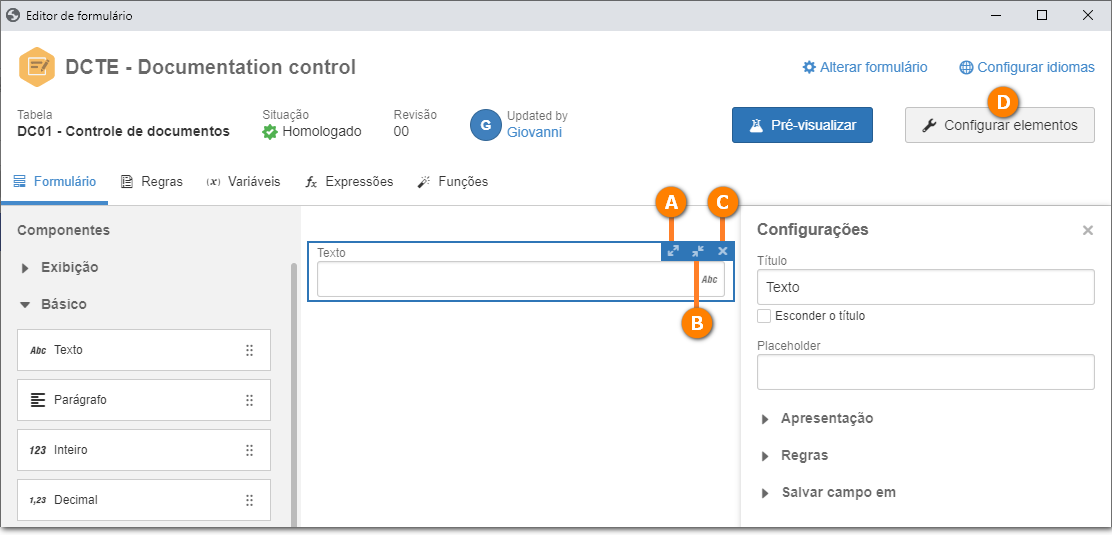The width and height of the screenshot is (1112, 535).
Task: Click the drag handle of Texto component
Action: point(249,350)
